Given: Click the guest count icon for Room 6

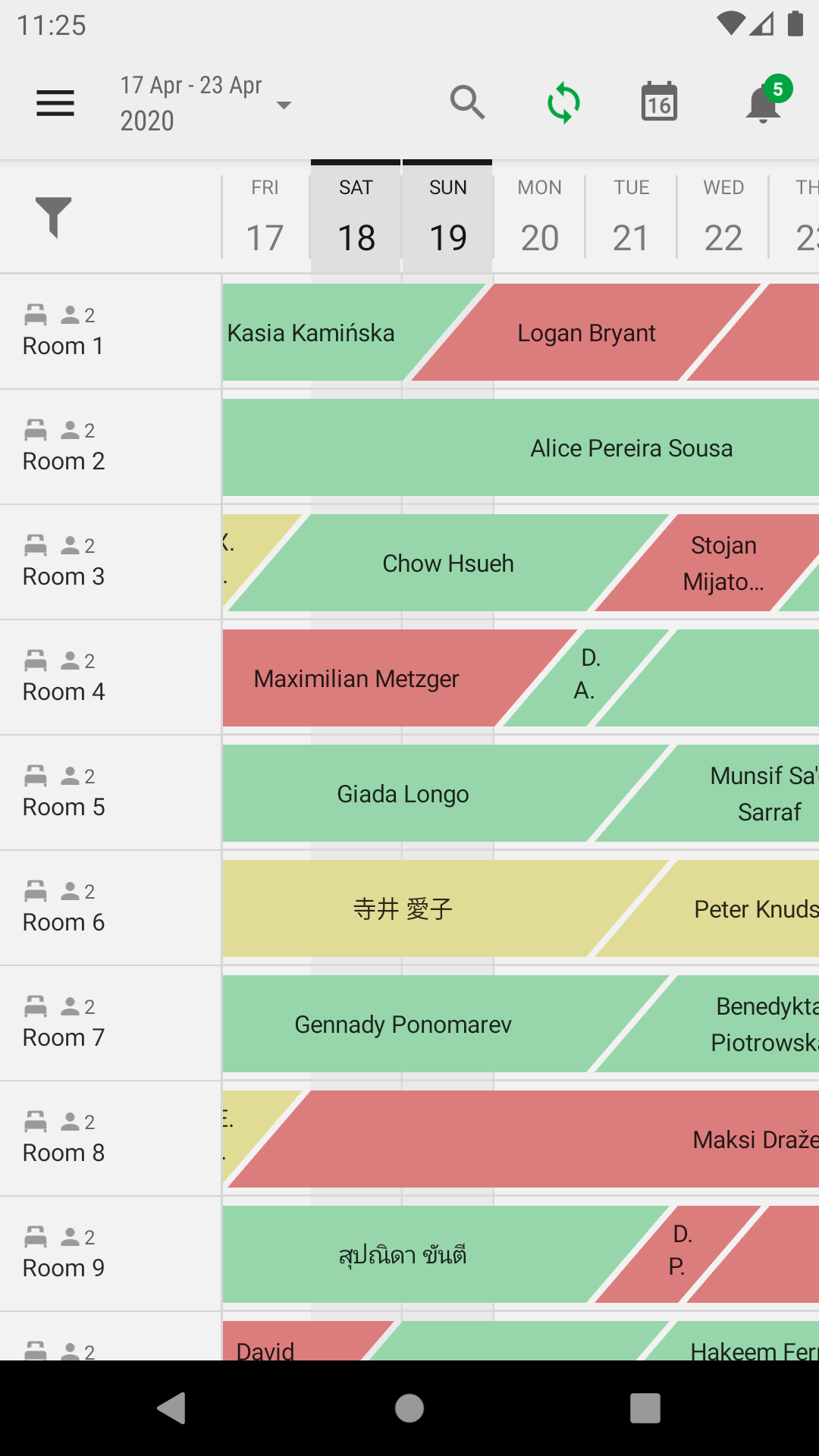Looking at the screenshot, I should [x=69, y=890].
